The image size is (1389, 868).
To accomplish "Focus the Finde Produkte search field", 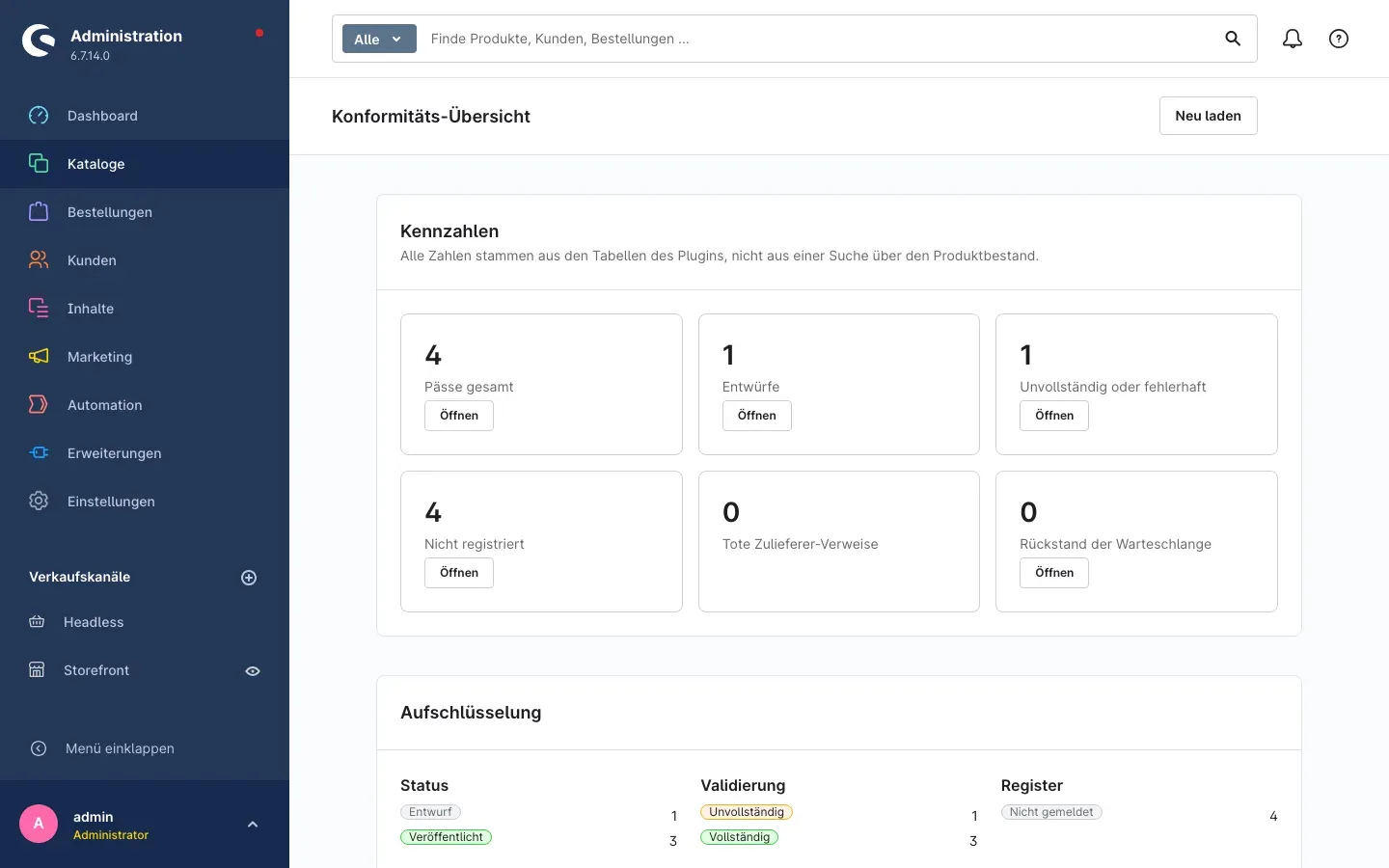I will click(x=820, y=39).
